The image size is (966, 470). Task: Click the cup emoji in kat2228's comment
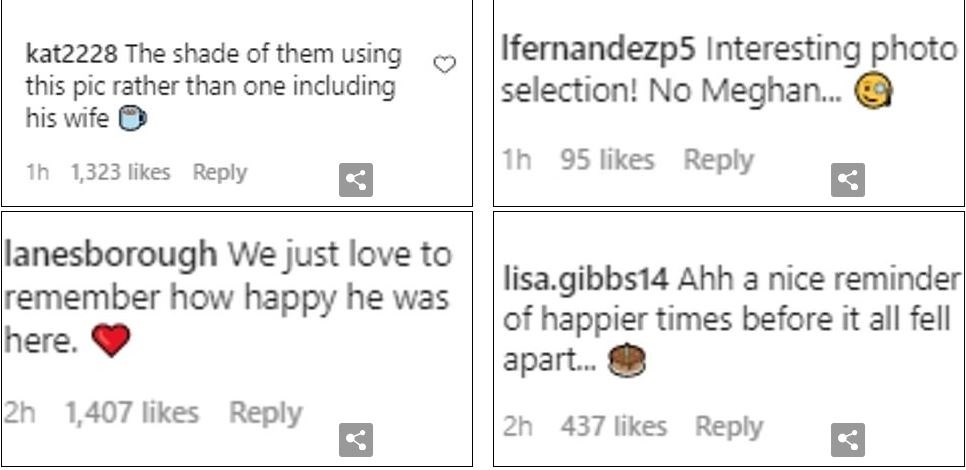click(x=132, y=119)
